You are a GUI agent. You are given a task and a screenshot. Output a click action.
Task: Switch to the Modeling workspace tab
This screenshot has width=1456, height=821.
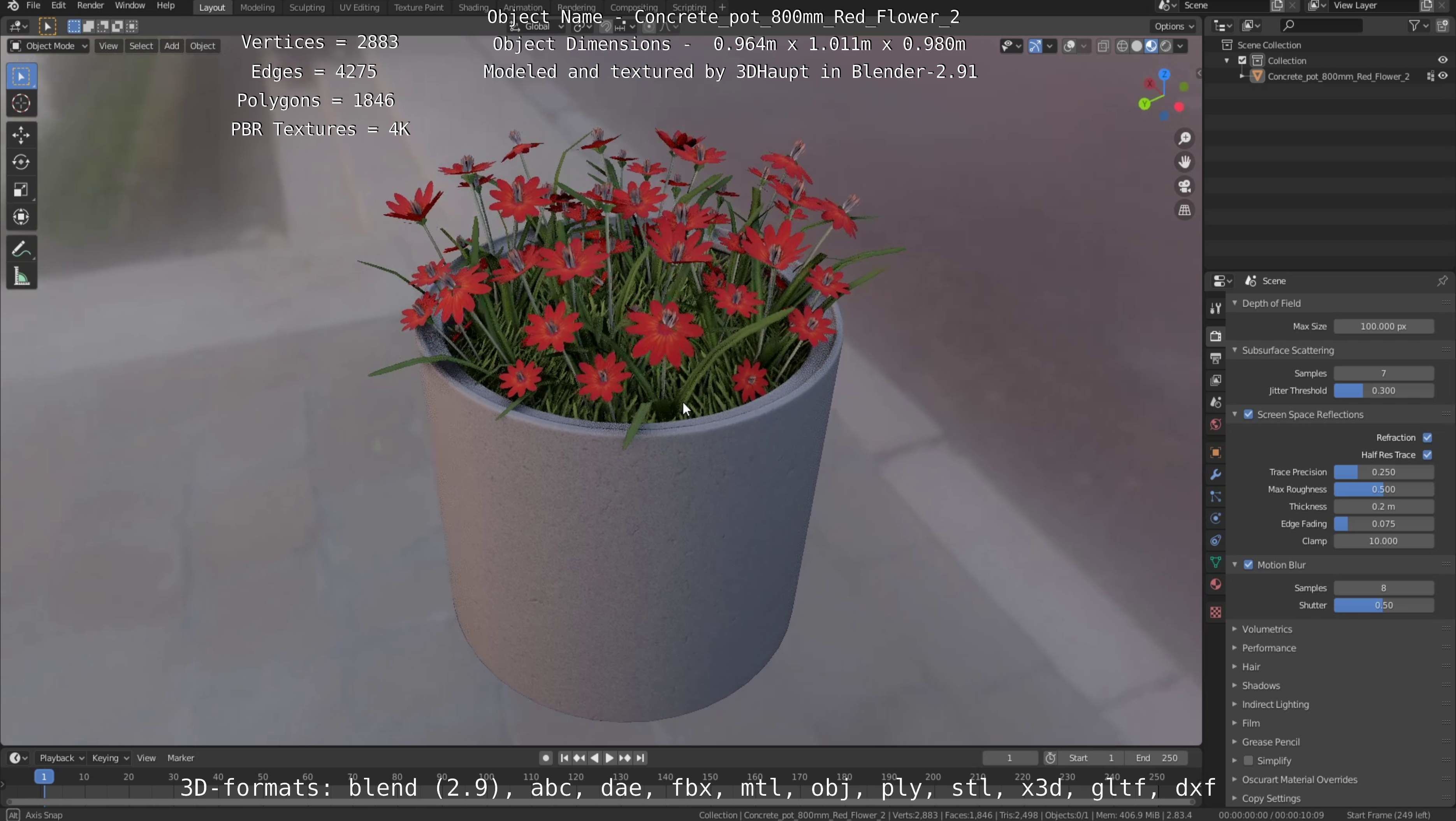click(x=257, y=7)
